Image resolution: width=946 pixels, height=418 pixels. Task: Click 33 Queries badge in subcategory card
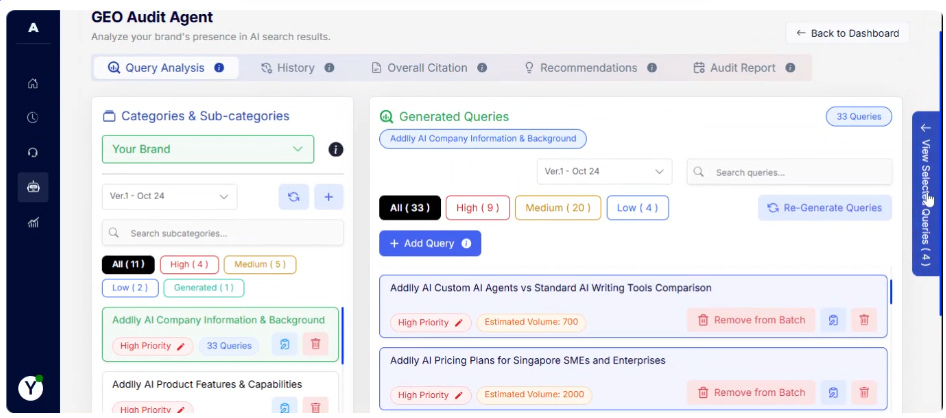pos(229,346)
